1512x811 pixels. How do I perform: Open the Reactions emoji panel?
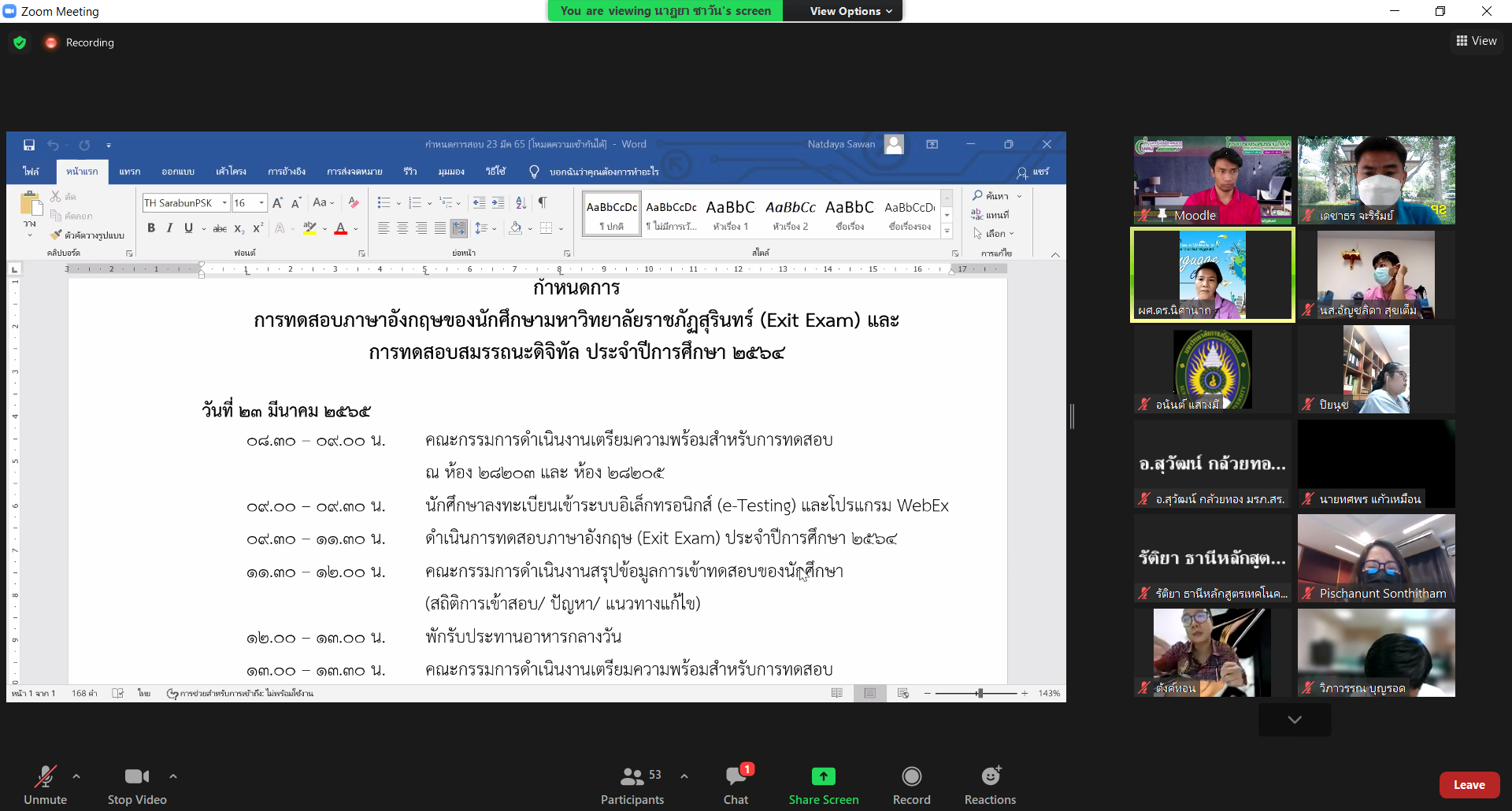pos(990,777)
